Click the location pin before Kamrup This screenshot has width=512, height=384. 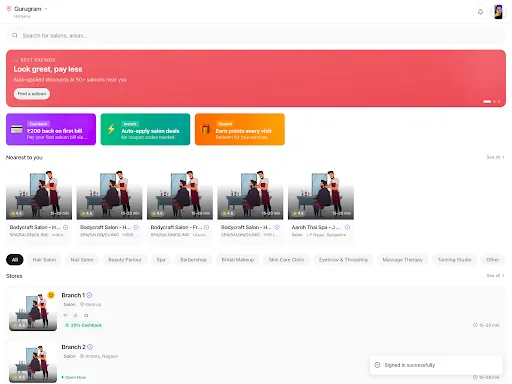(82, 304)
